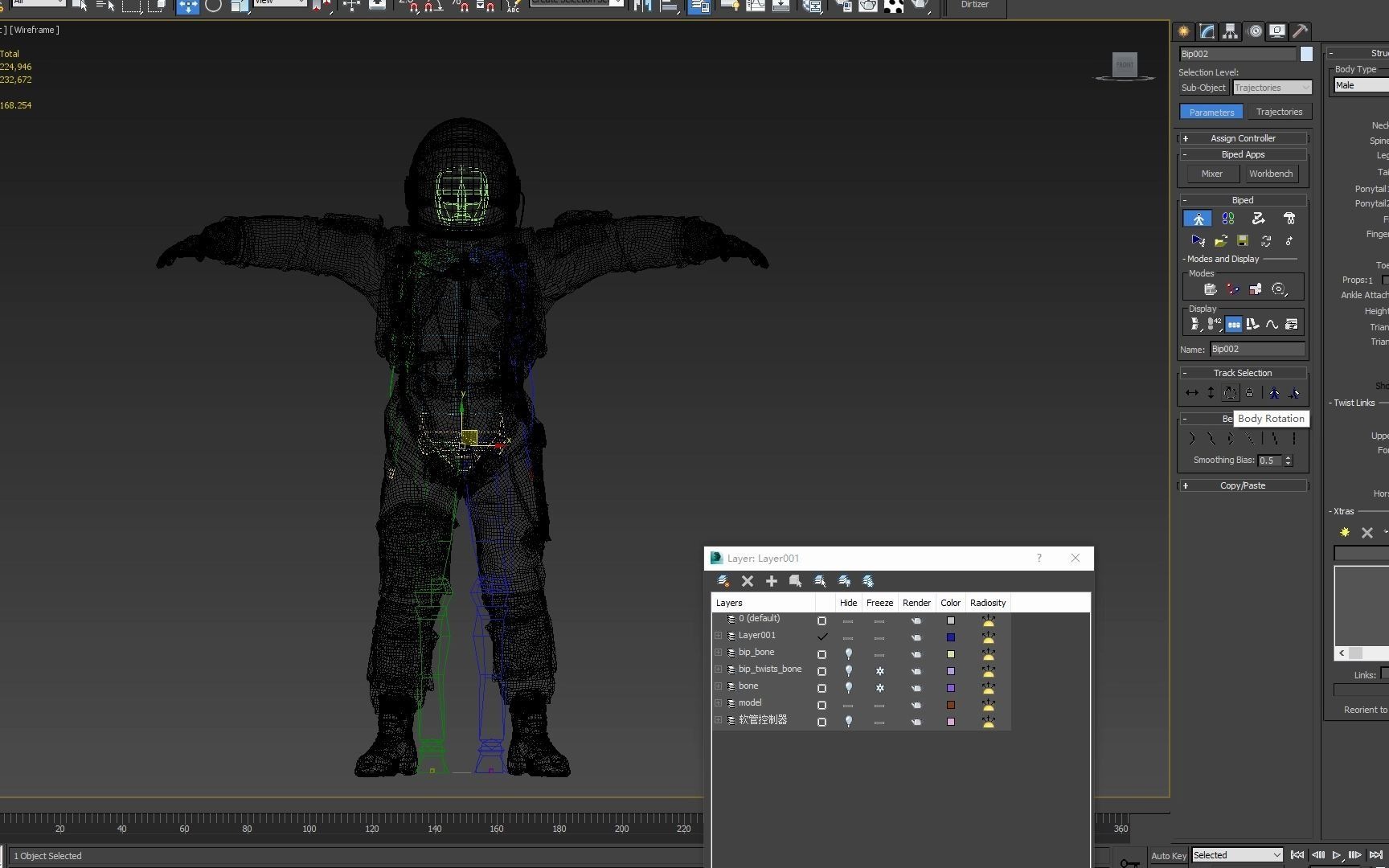Switch to Footstep Mode in Biped rollout
This screenshot has height=868, width=1389.
pyautogui.click(x=1227, y=219)
